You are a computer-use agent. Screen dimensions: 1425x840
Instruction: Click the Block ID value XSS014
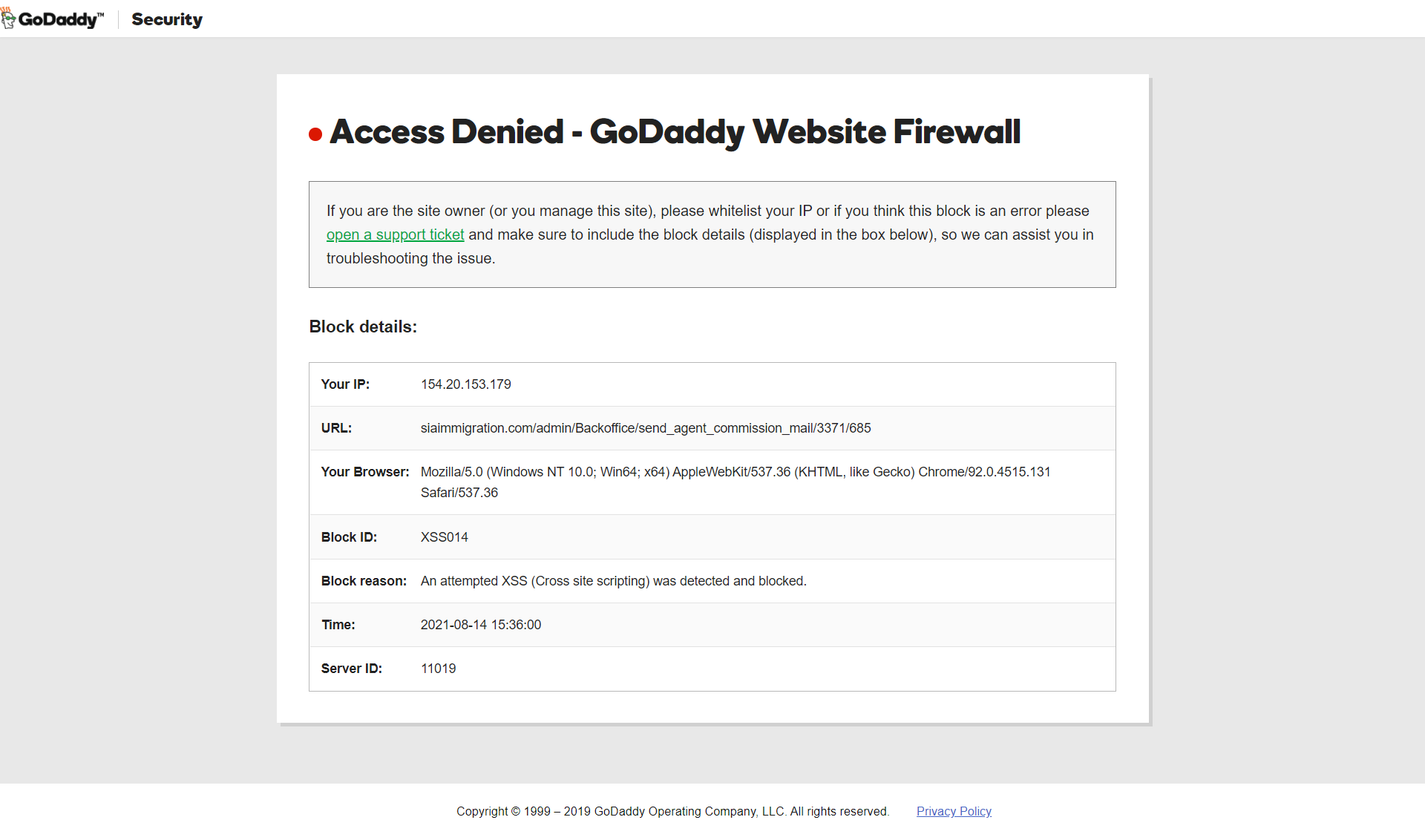point(445,537)
